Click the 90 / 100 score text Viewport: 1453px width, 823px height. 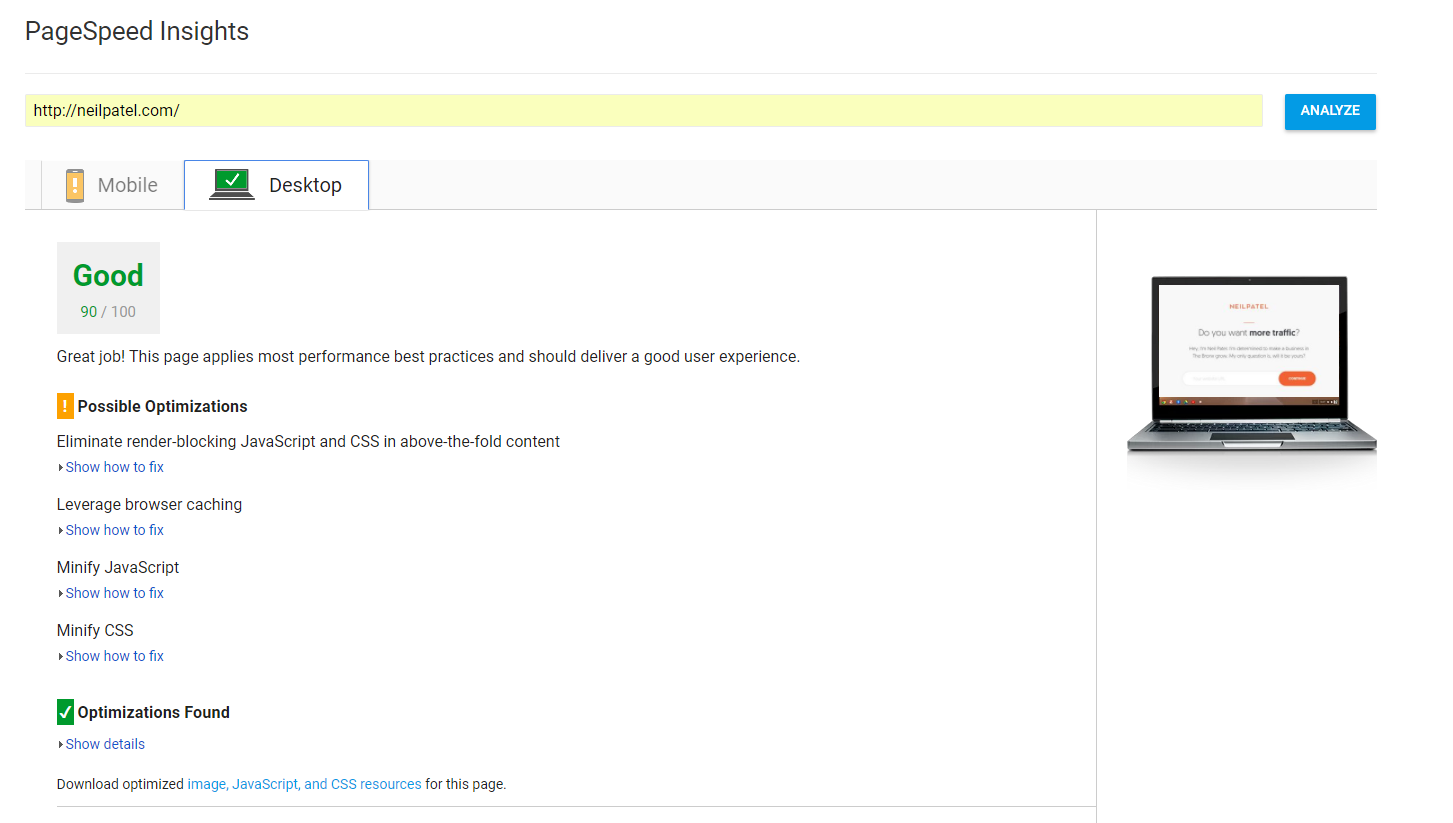tap(108, 312)
